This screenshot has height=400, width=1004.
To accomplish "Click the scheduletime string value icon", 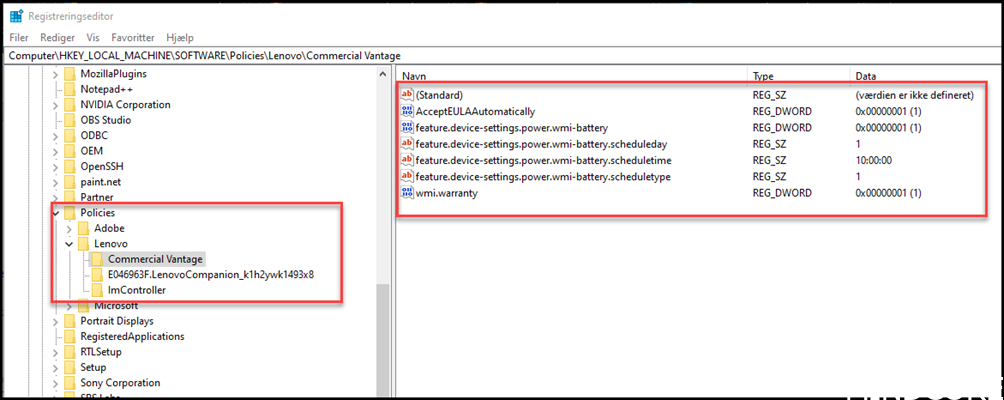I will [407, 160].
